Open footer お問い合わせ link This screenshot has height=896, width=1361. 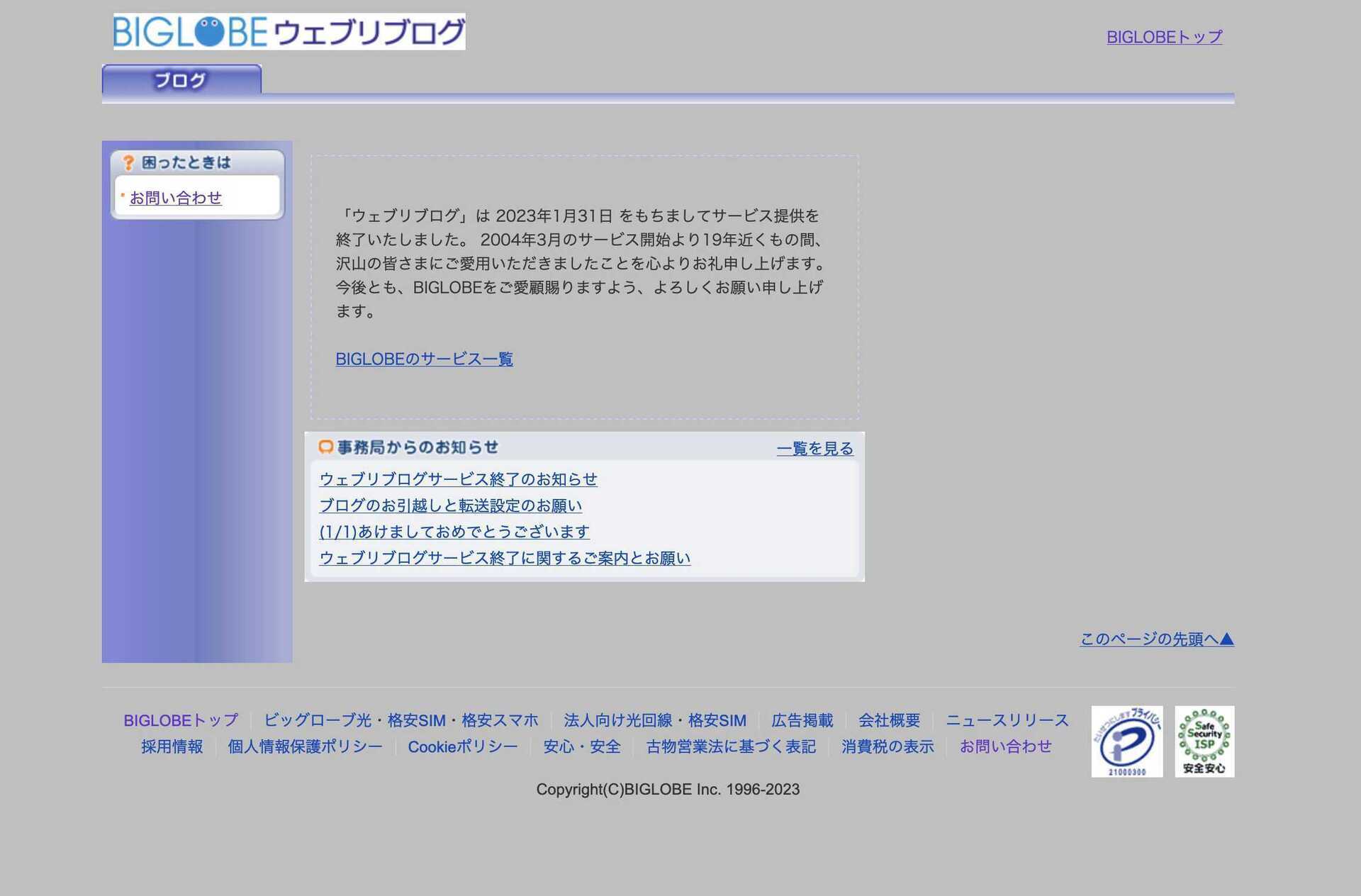(1005, 747)
